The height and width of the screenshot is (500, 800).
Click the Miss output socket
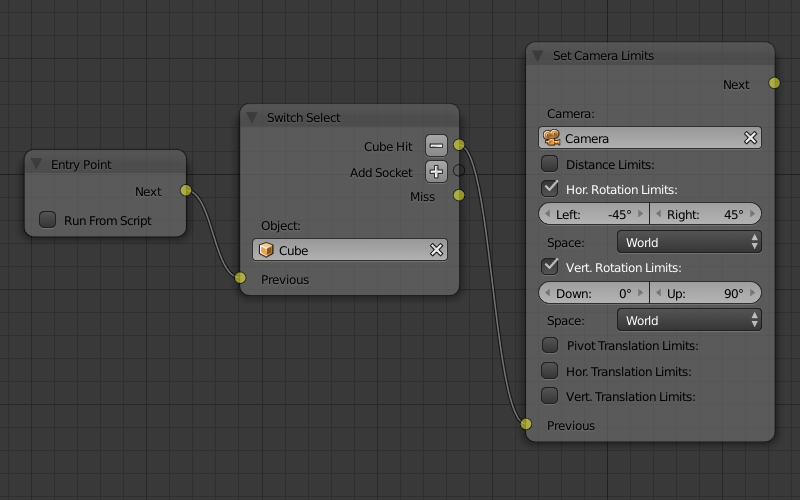pyautogui.click(x=459, y=196)
